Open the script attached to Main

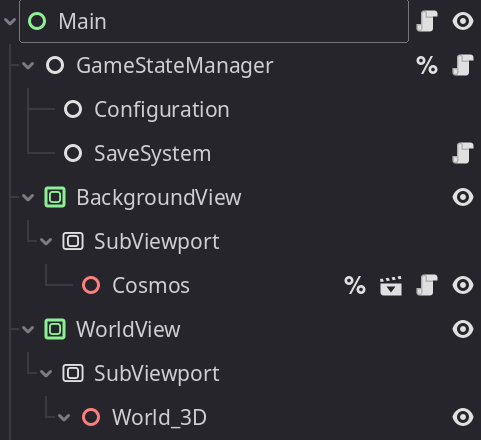(x=427, y=21)
